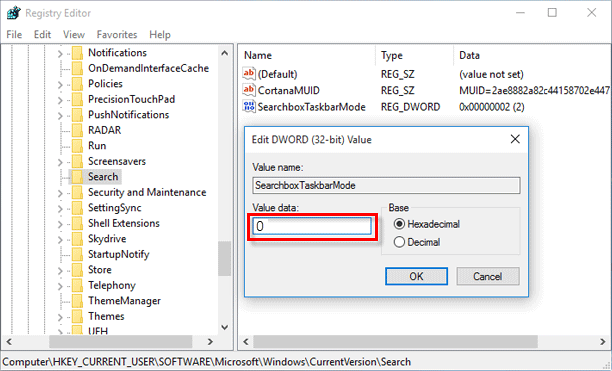Viewport: 612px width, 371px height.
Task: Expand the Policies key
Action: pyautogui.click(x=60, y=84)
